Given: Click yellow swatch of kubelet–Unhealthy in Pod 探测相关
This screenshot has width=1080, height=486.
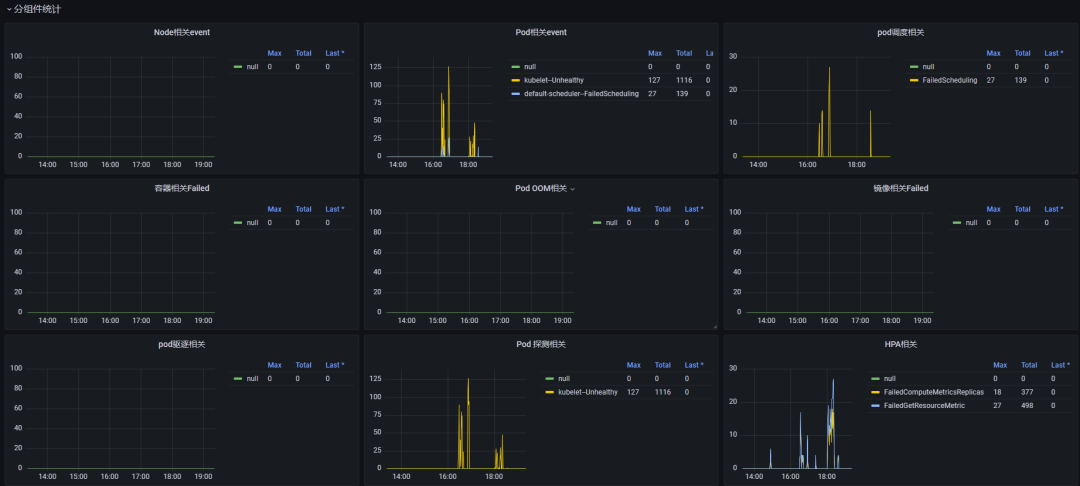Looking at the screenshot, I should (550, 392).
